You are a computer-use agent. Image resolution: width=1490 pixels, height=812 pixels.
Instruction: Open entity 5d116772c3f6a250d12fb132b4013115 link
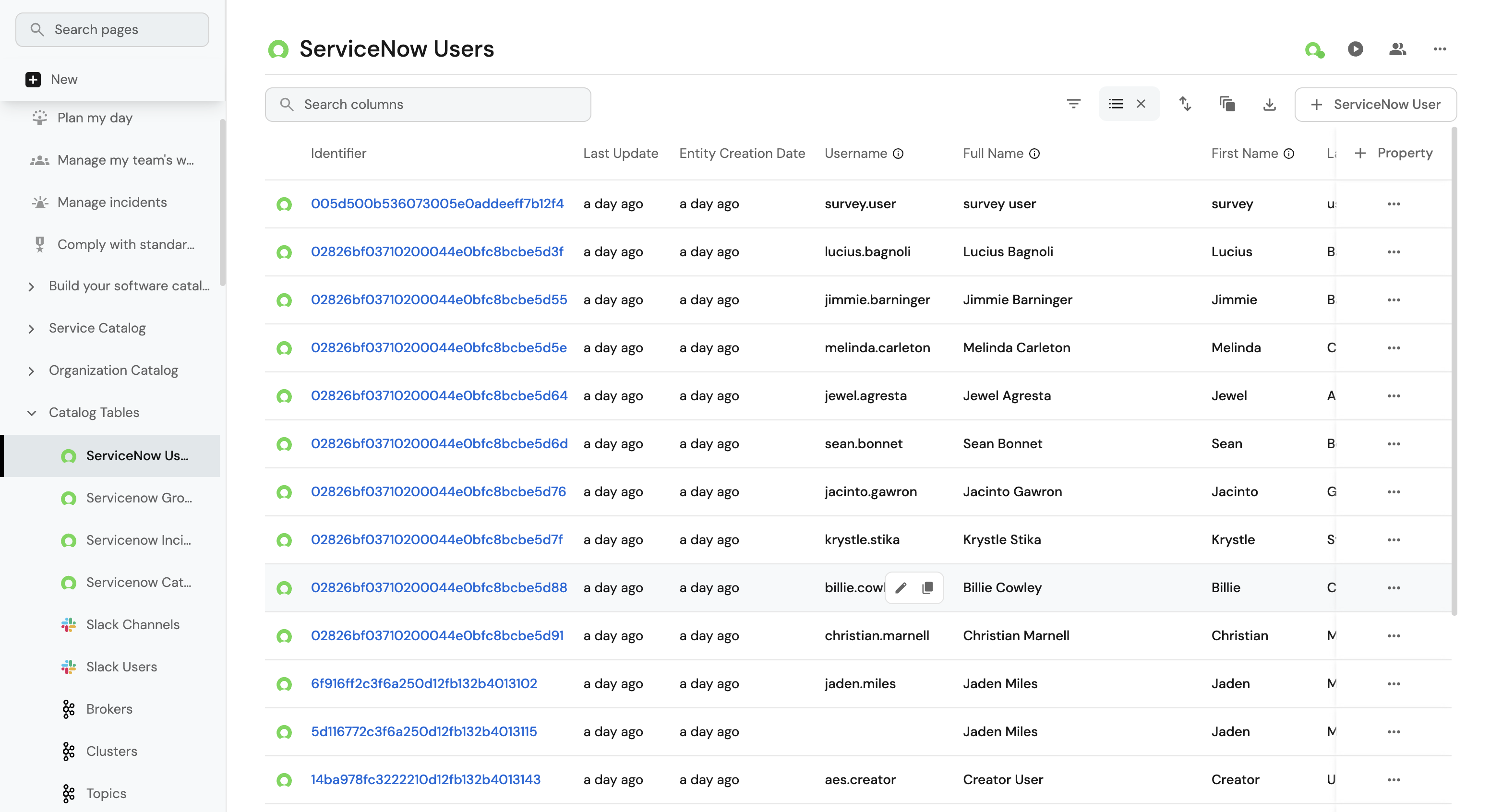tap(424, 731)
